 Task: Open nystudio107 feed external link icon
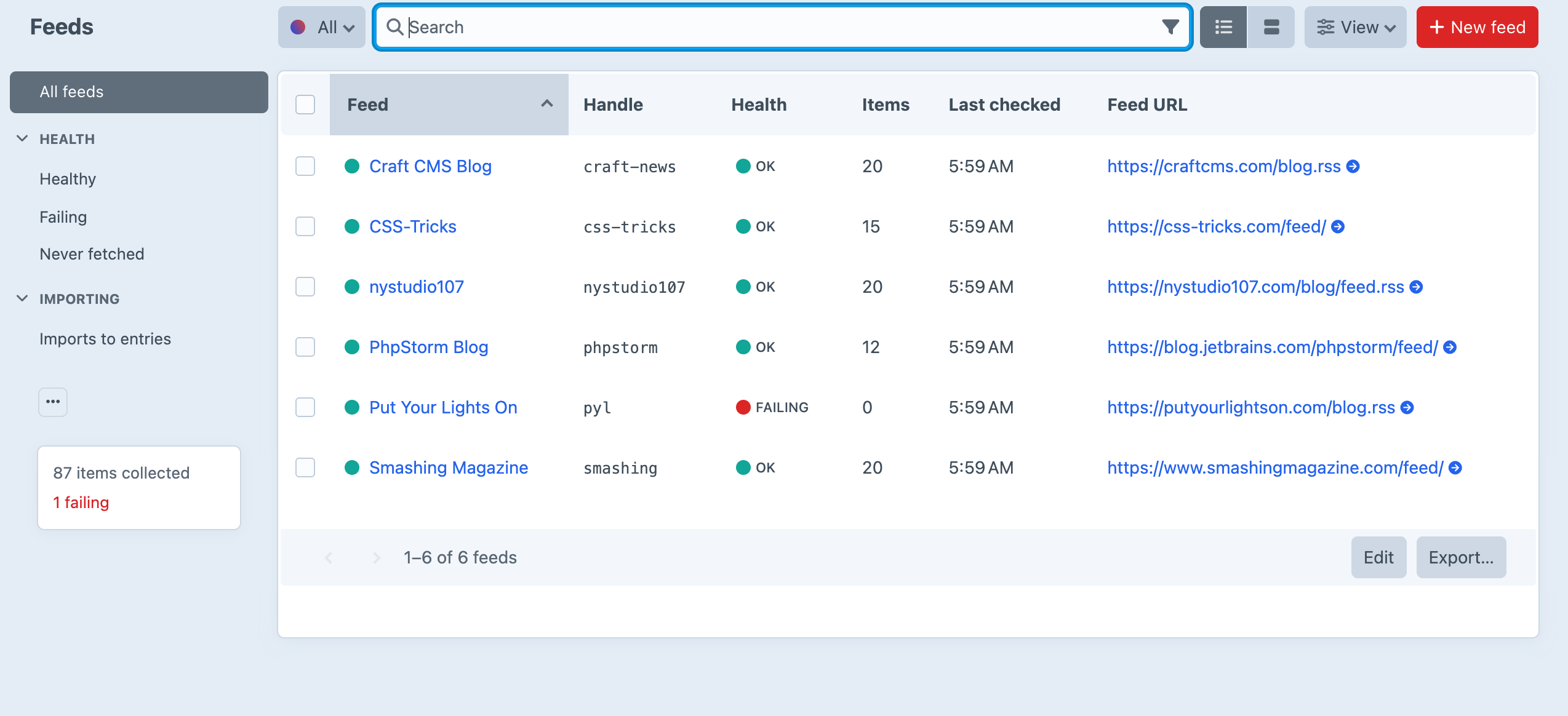[x=1416, y=287]
